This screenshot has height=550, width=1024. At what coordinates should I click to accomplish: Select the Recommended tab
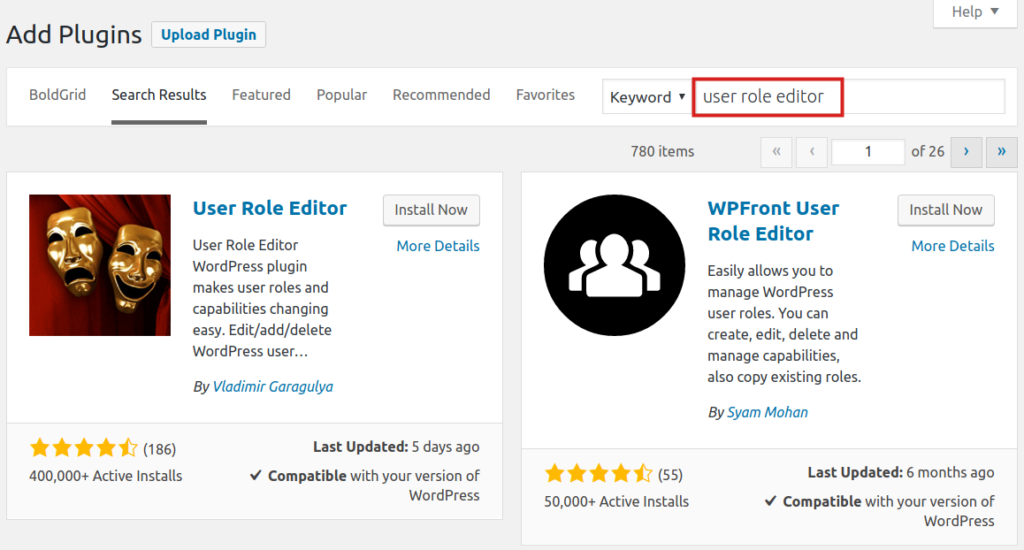click(441, 95)
